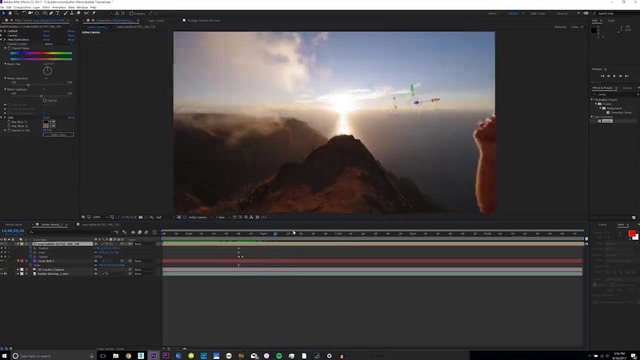The width and height of the screenshot is (640, 360).
Task: Select the Hand tool
Action: (10, 13)
